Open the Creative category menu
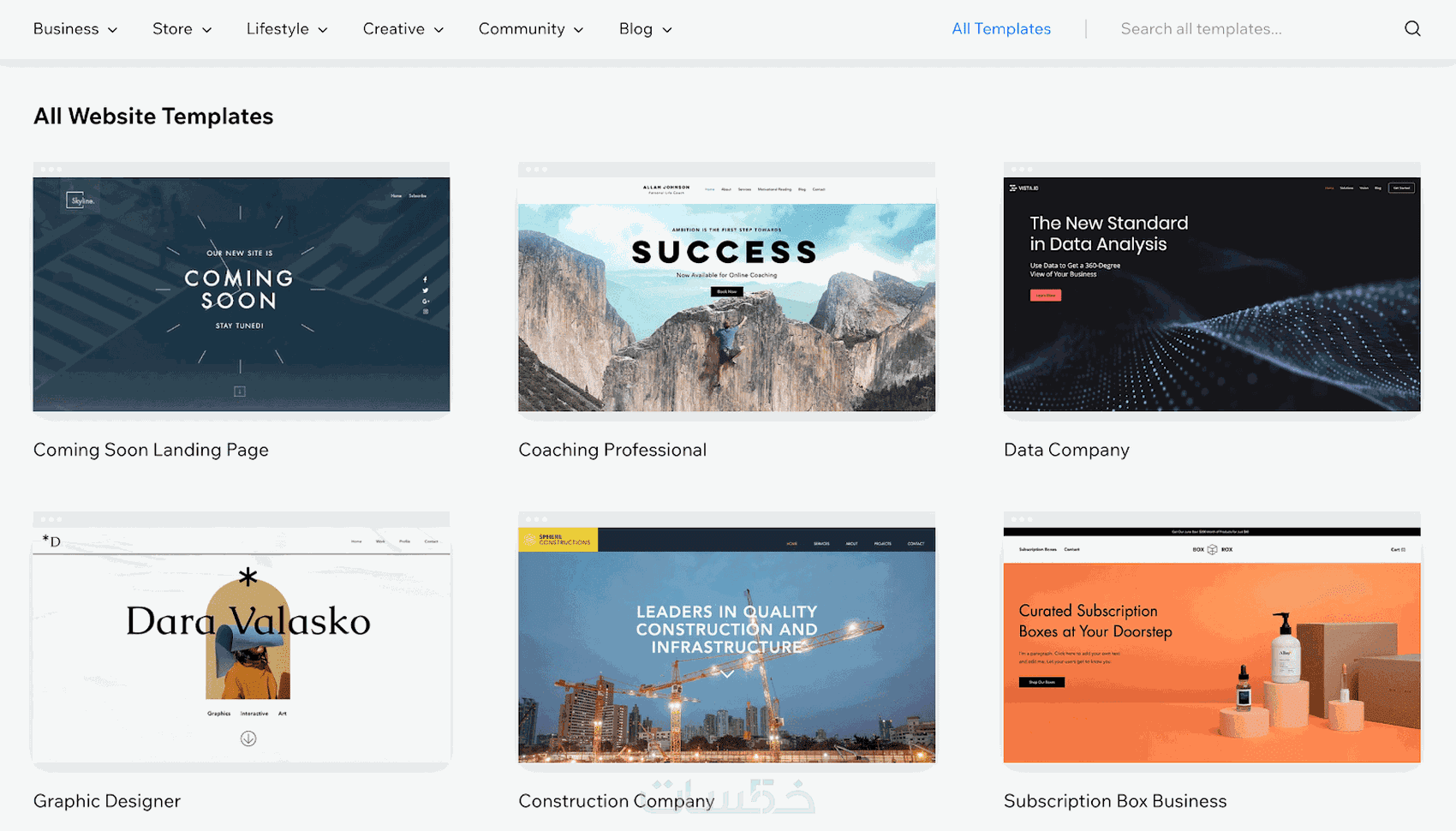The height and width of the screenshot is (831, 1456). pos(394,29)
